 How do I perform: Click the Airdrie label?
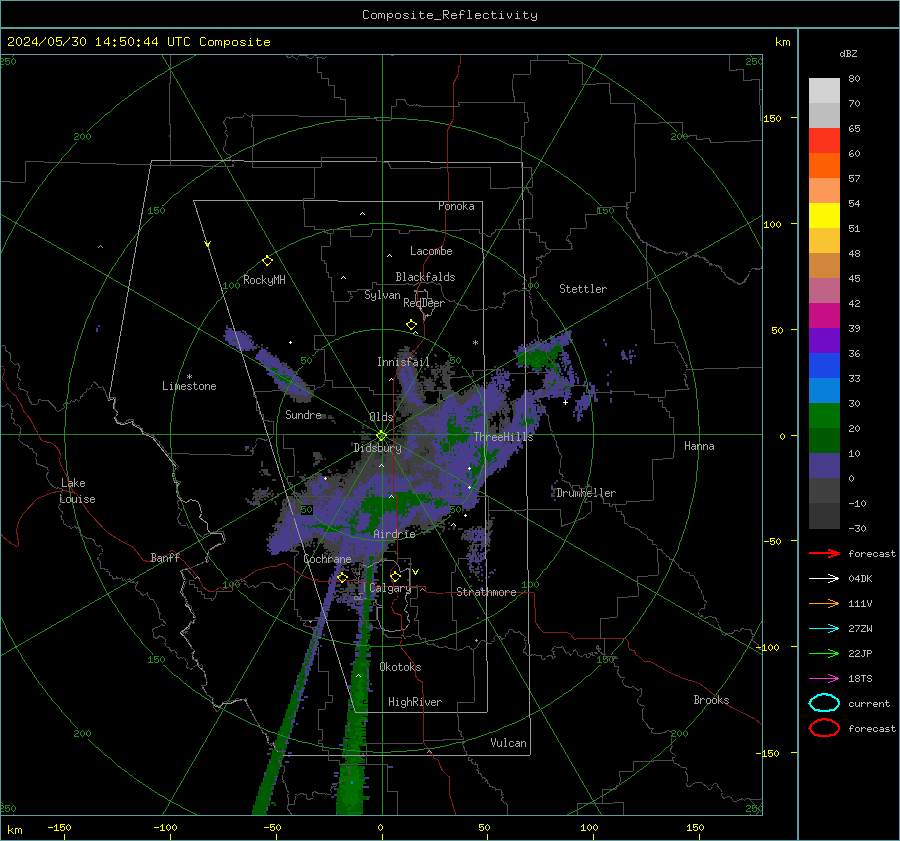[394, 534]
